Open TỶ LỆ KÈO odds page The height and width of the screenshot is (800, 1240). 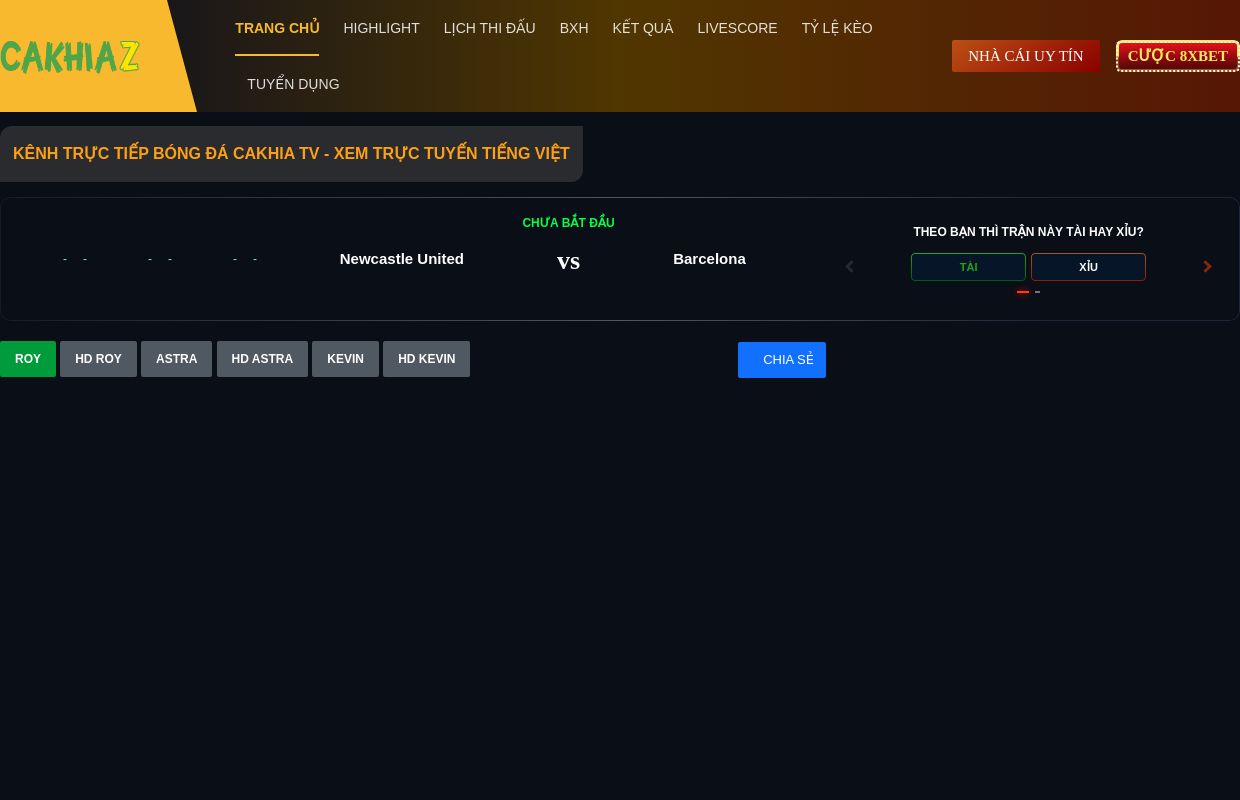pyautogui.click(x=837, y=28)
